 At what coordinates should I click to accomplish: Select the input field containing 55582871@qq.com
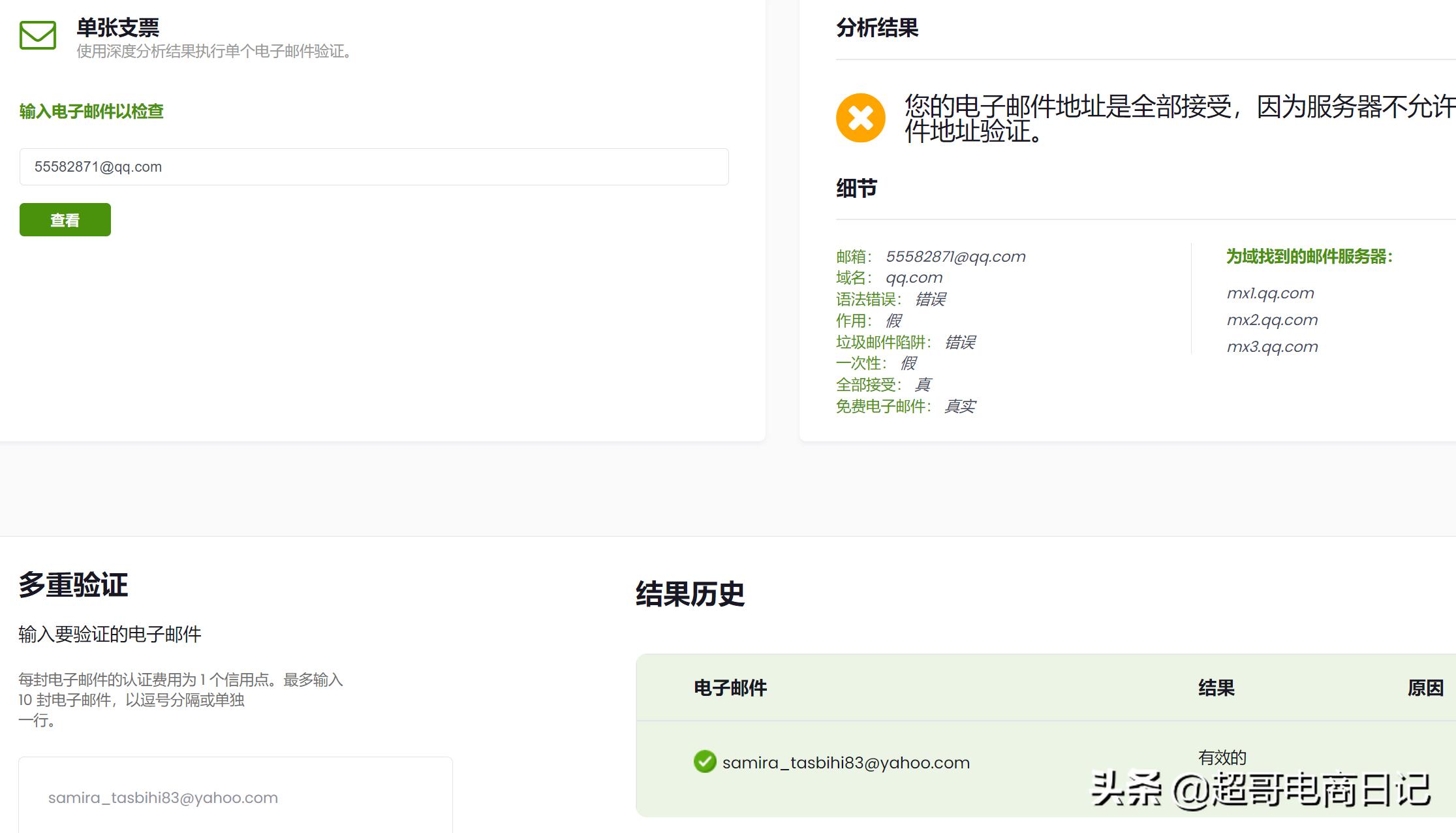coord(373,166)
